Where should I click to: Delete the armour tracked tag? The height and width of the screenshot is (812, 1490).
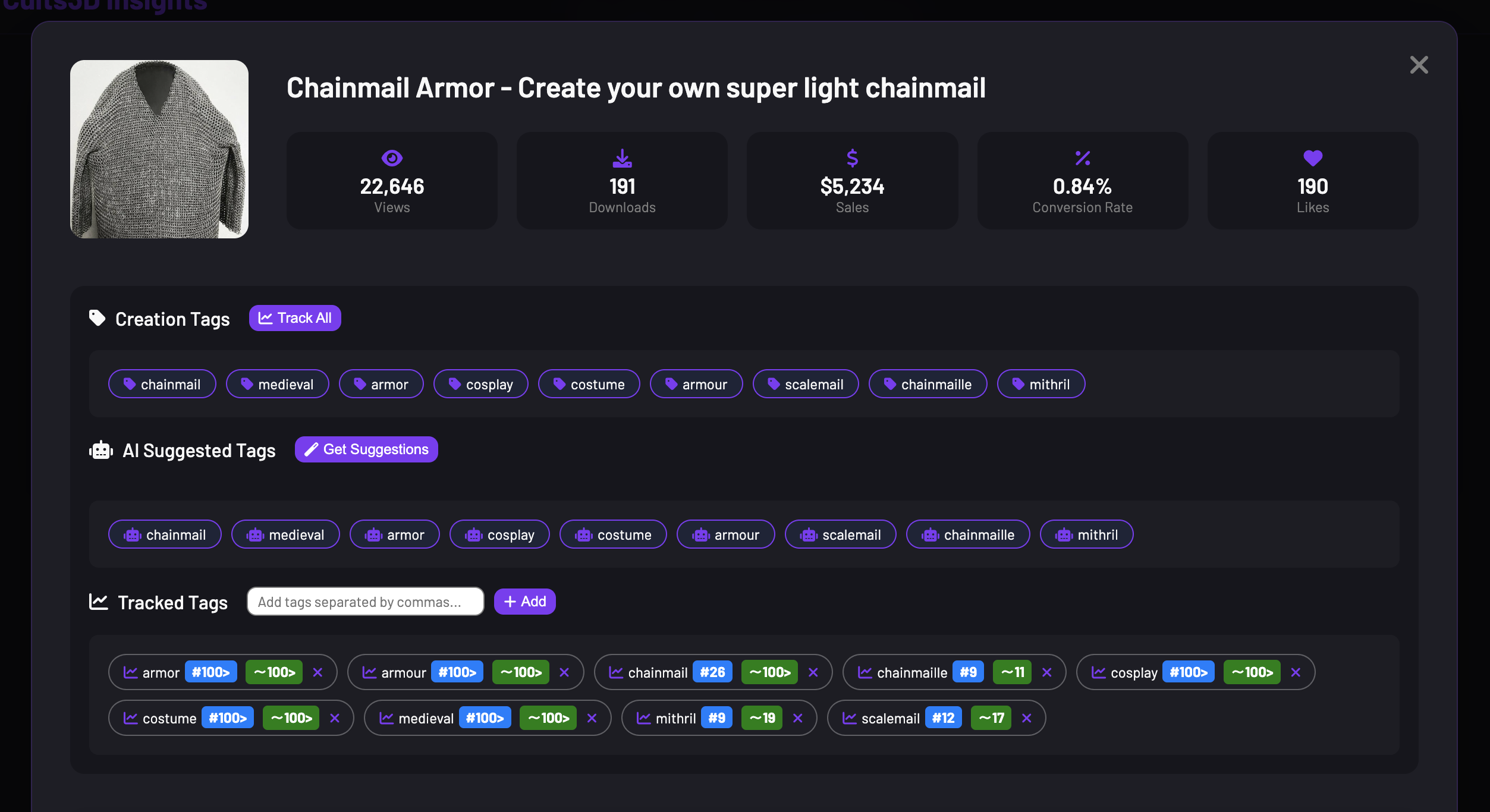coord(564,672)
